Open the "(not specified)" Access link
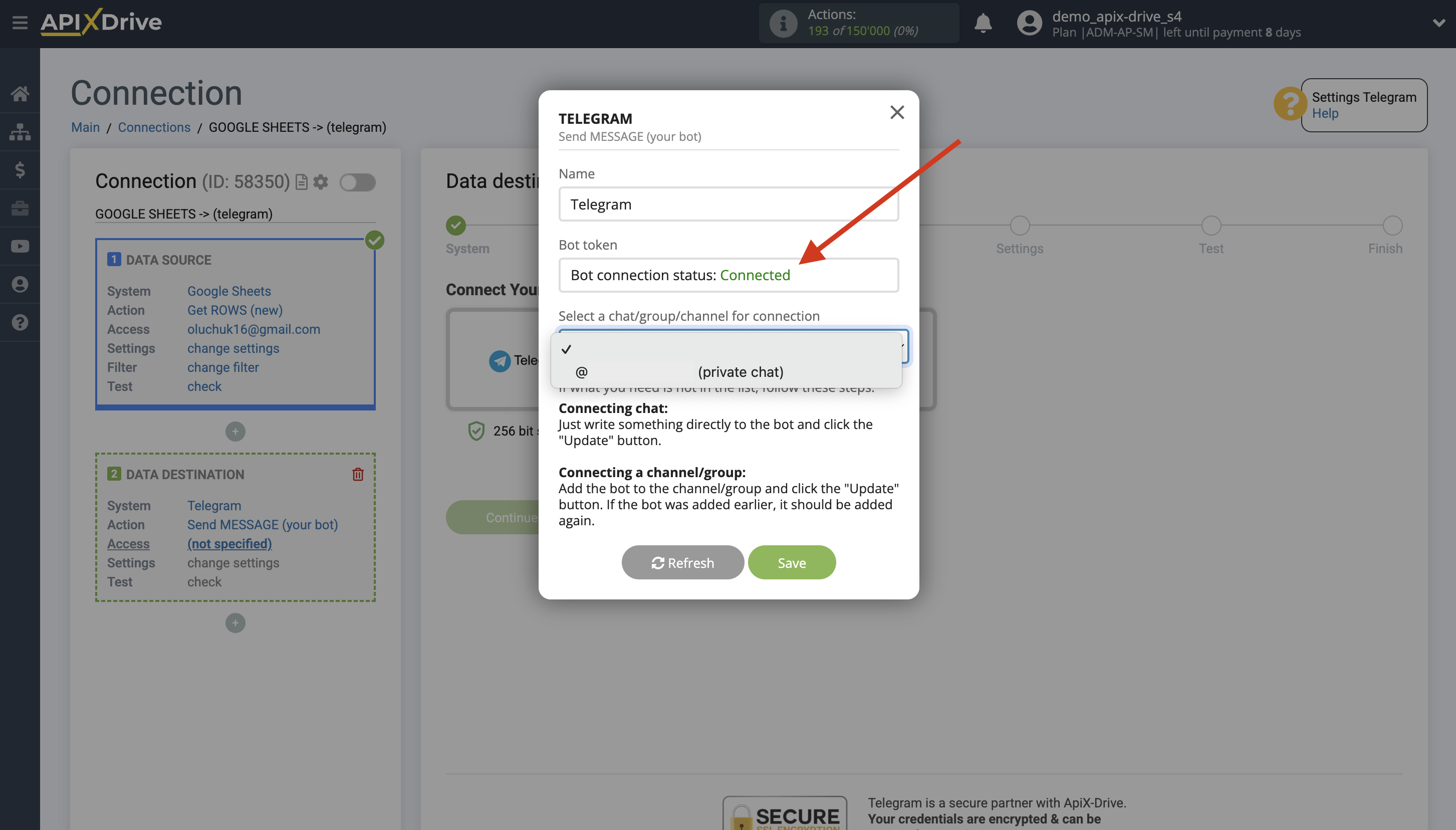The image size is (1456, 830). point(229,543)
